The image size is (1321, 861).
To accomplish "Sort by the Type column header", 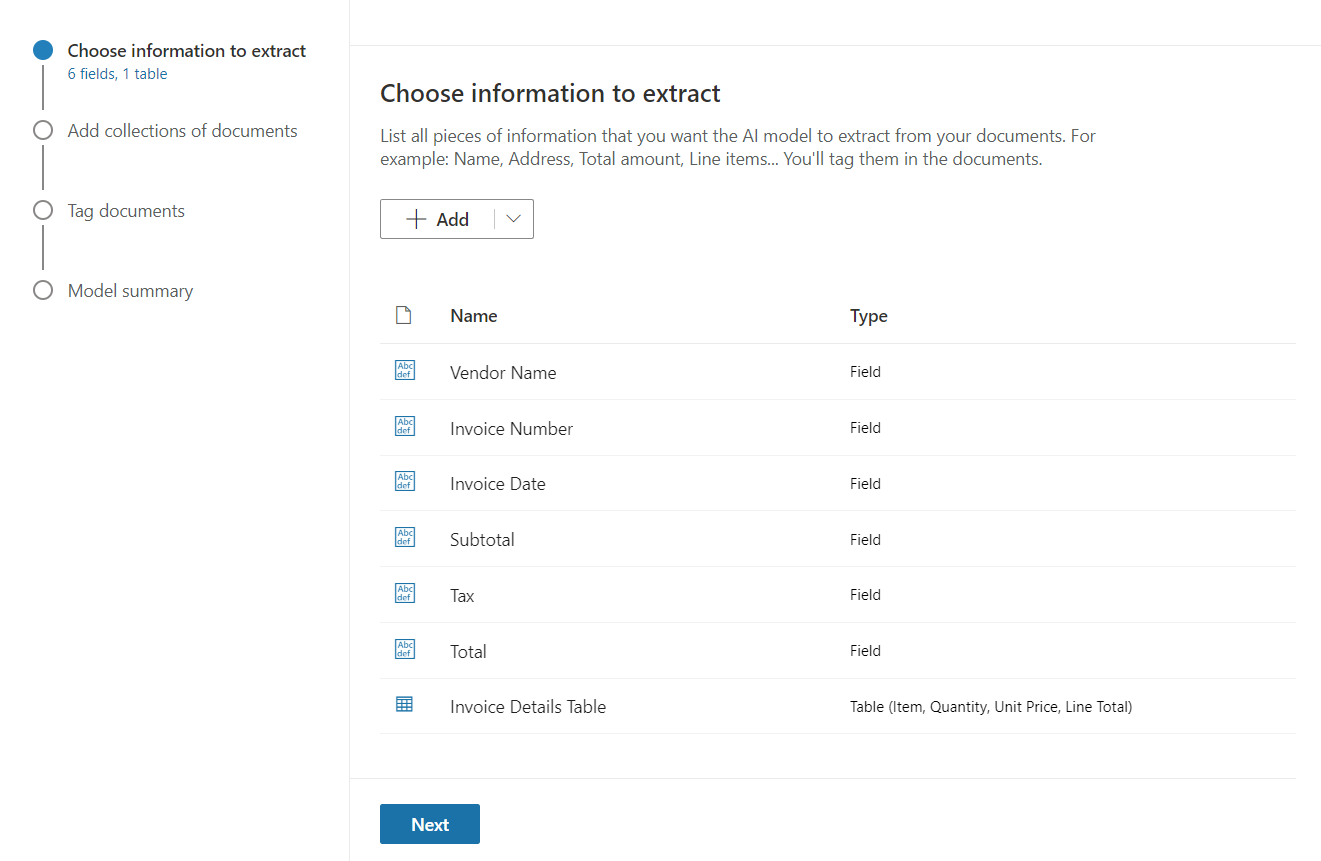I will point(869,316).
